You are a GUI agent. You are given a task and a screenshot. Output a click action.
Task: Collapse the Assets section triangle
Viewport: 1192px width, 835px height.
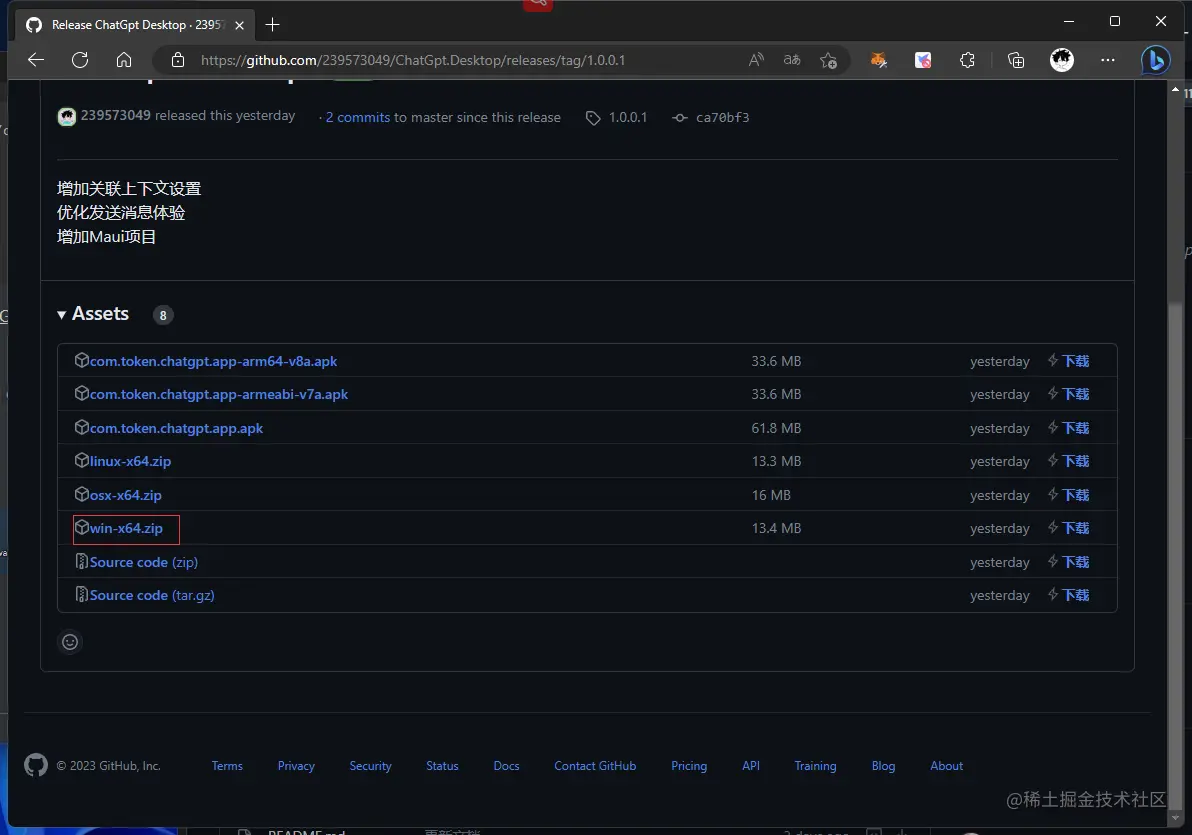click(62, 315)
